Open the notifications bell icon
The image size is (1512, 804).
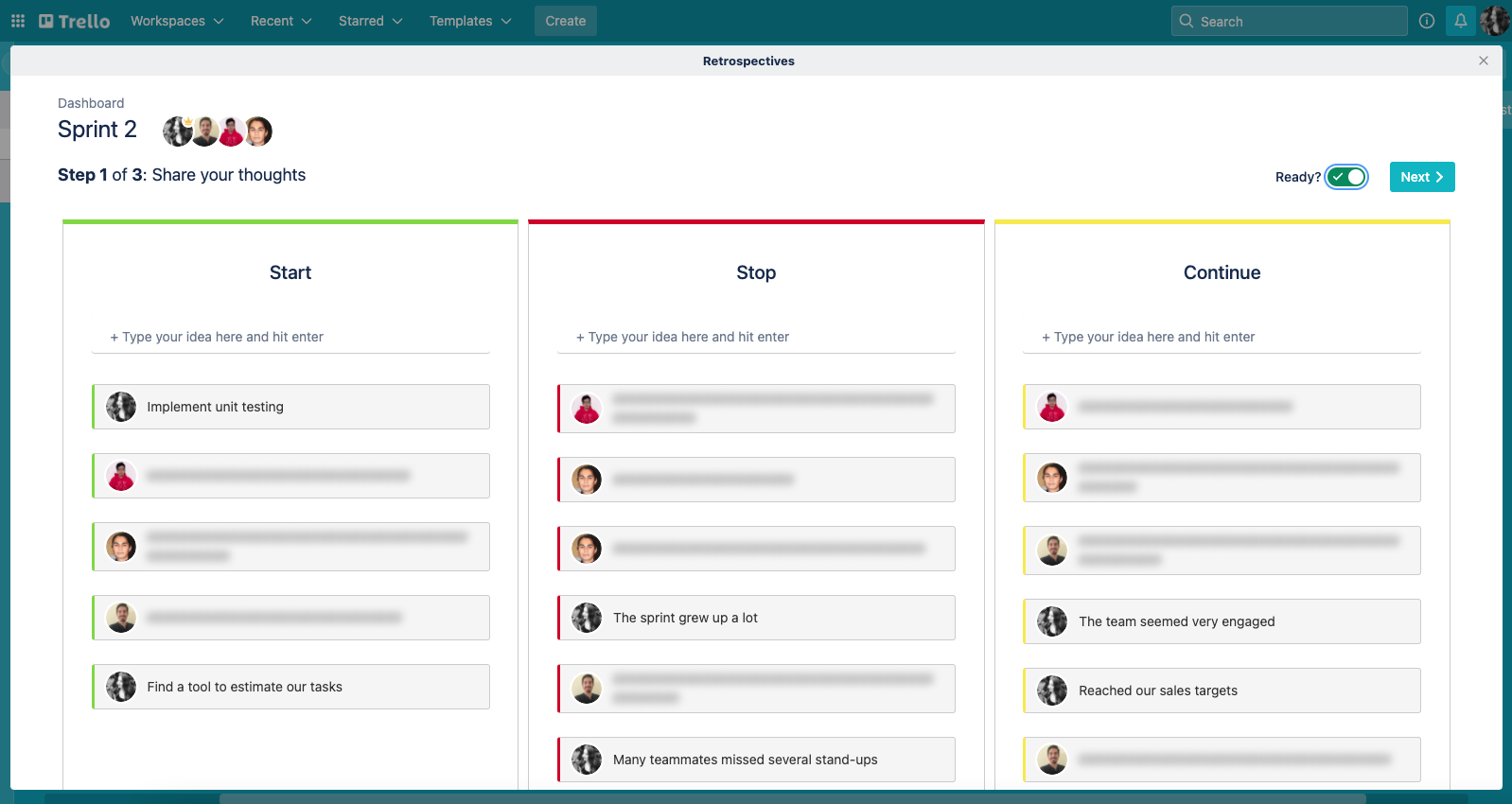1460,21
